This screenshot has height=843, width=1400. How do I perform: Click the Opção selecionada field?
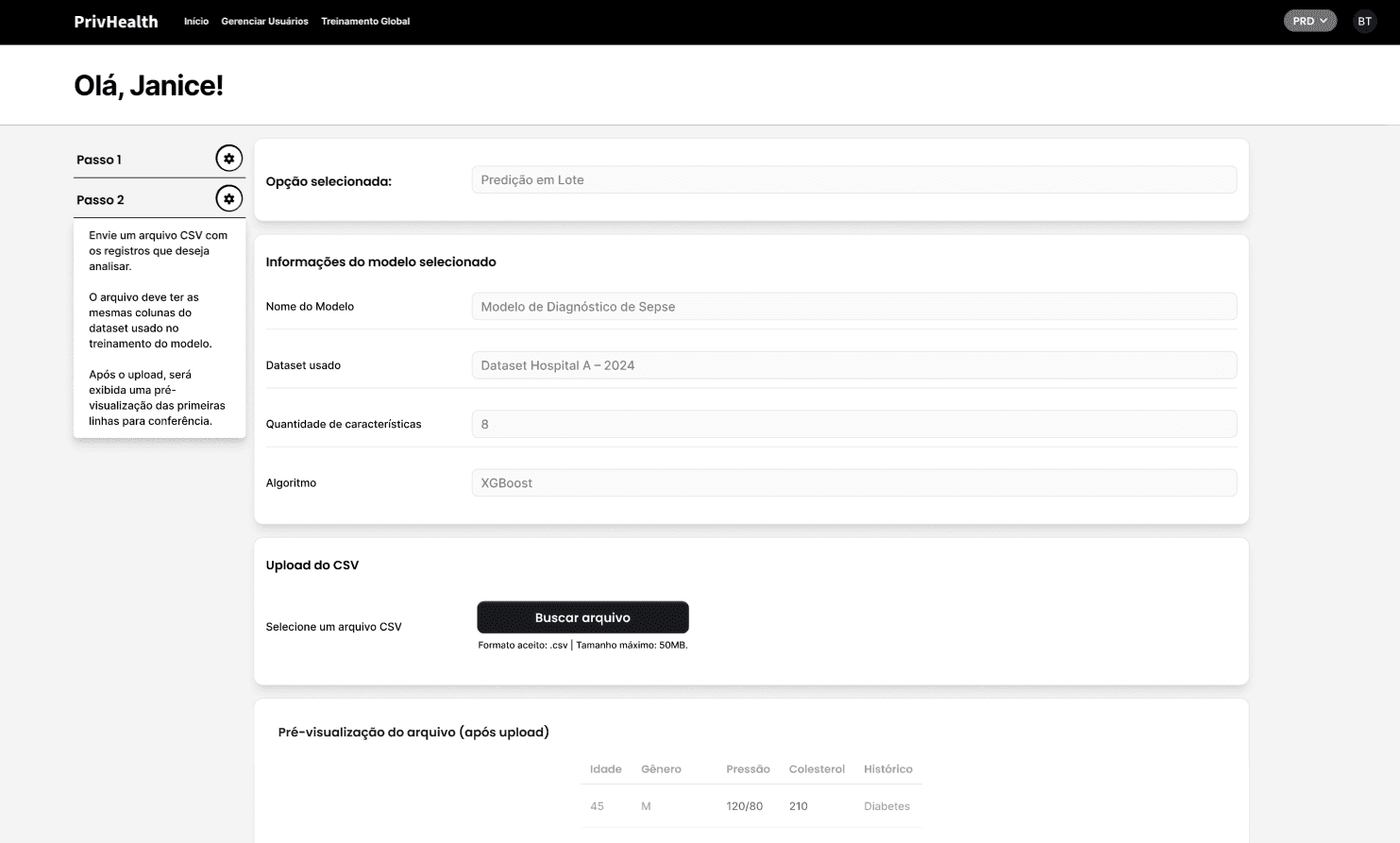[x=853, y=179]
